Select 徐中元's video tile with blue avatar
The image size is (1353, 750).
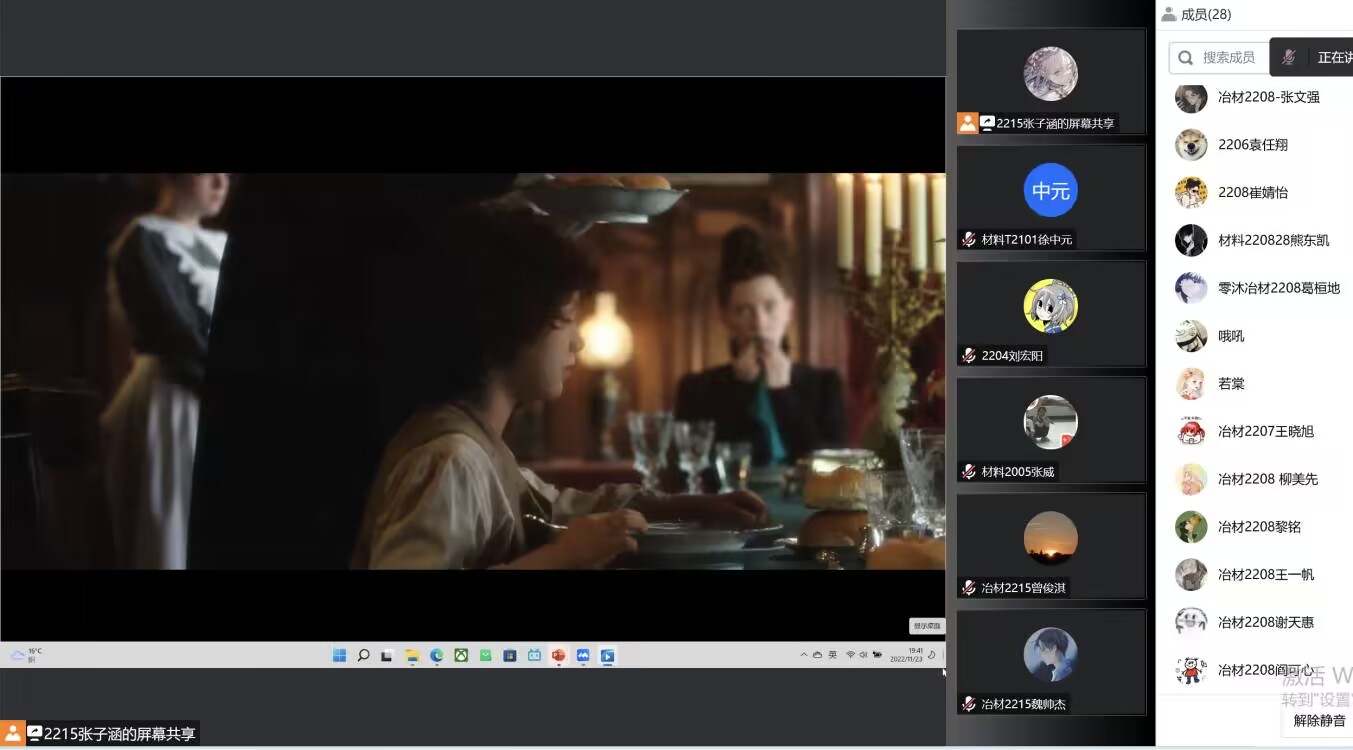pos(1050,197)
